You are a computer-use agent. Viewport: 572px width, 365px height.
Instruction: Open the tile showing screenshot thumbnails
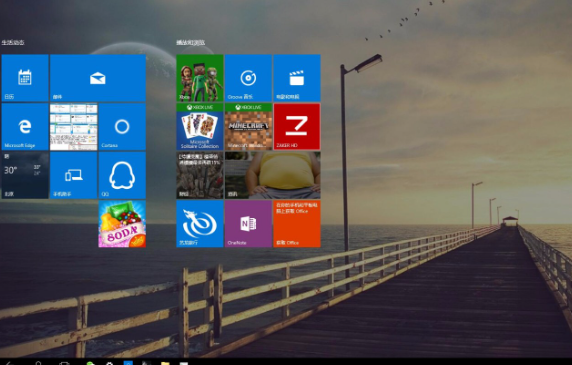coord(74,127)
